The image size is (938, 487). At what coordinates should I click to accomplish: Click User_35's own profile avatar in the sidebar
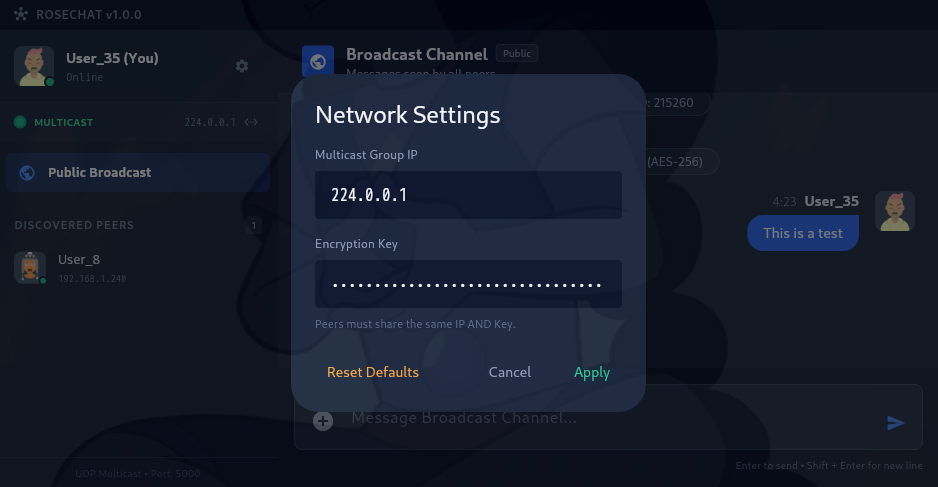34,66
